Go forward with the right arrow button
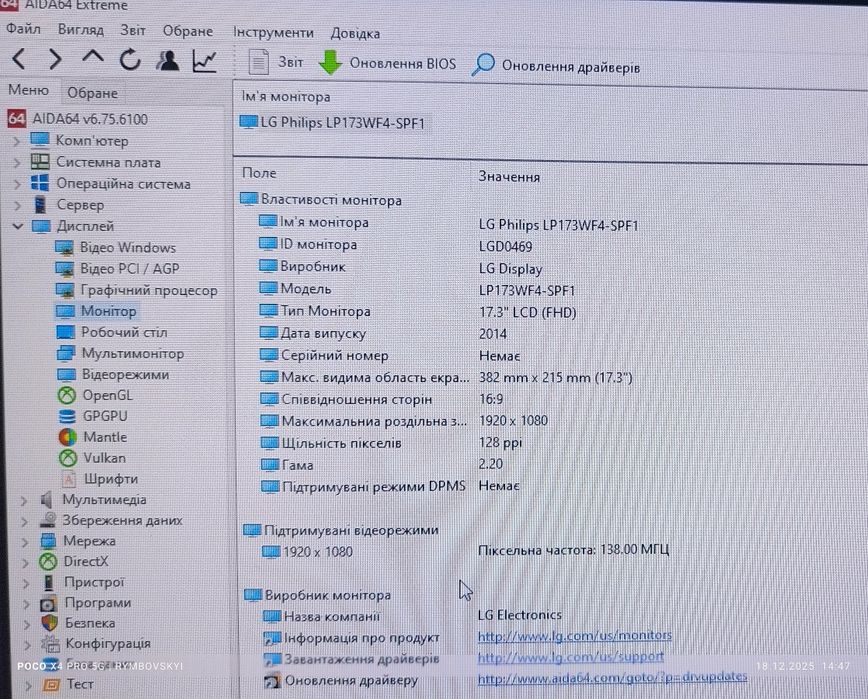Screen dimensions: 868x699 (55, 59)
